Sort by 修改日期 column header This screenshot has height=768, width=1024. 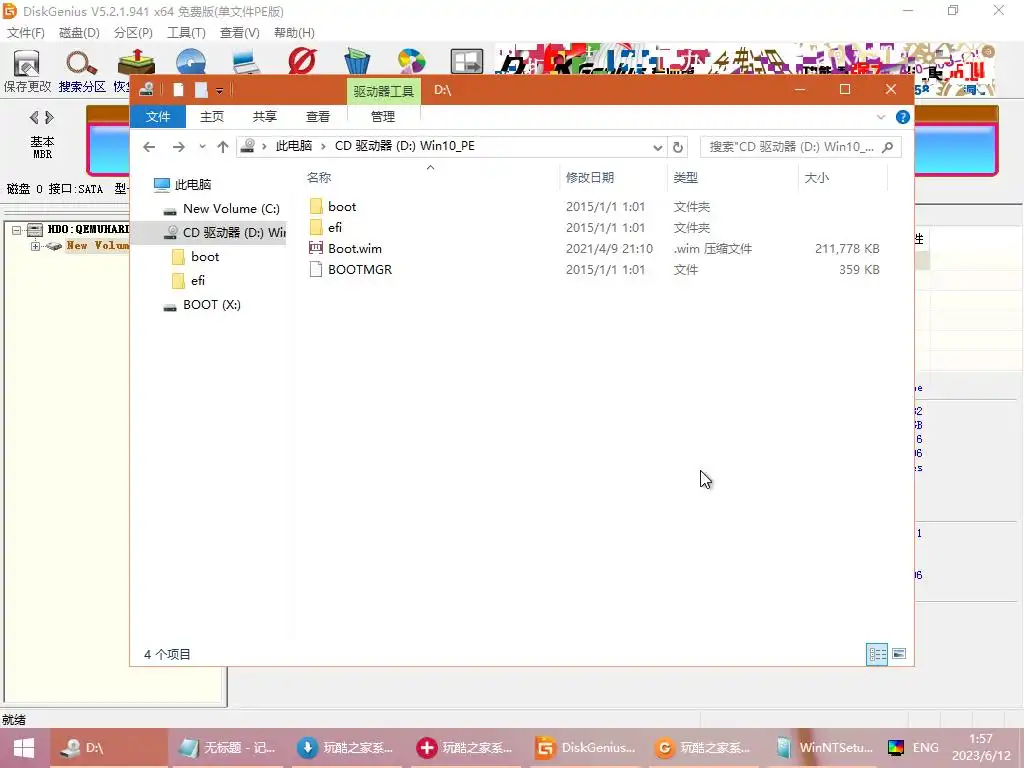point(590,177)
